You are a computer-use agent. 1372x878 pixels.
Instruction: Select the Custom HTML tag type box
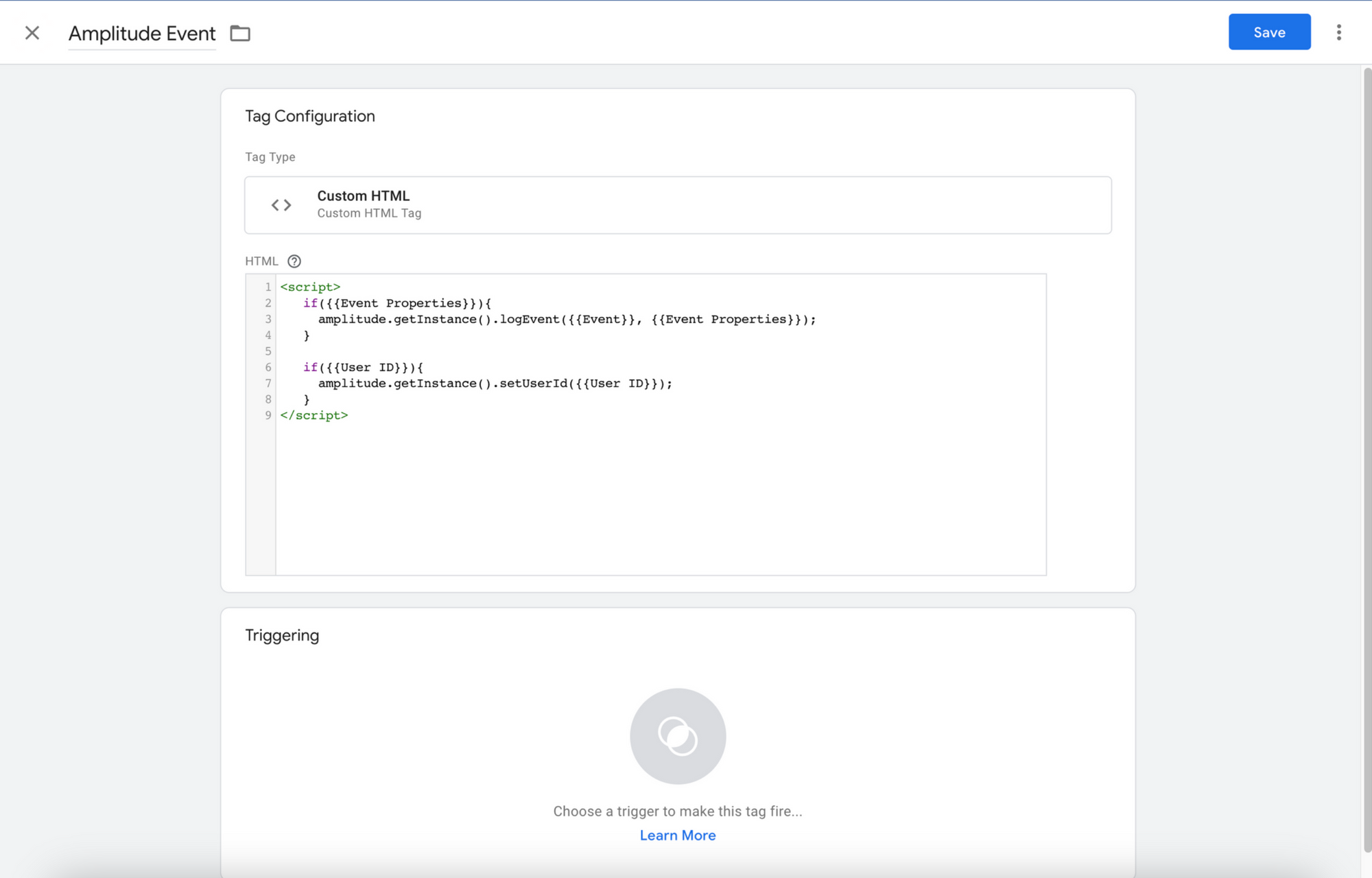(x=678, y=205)
